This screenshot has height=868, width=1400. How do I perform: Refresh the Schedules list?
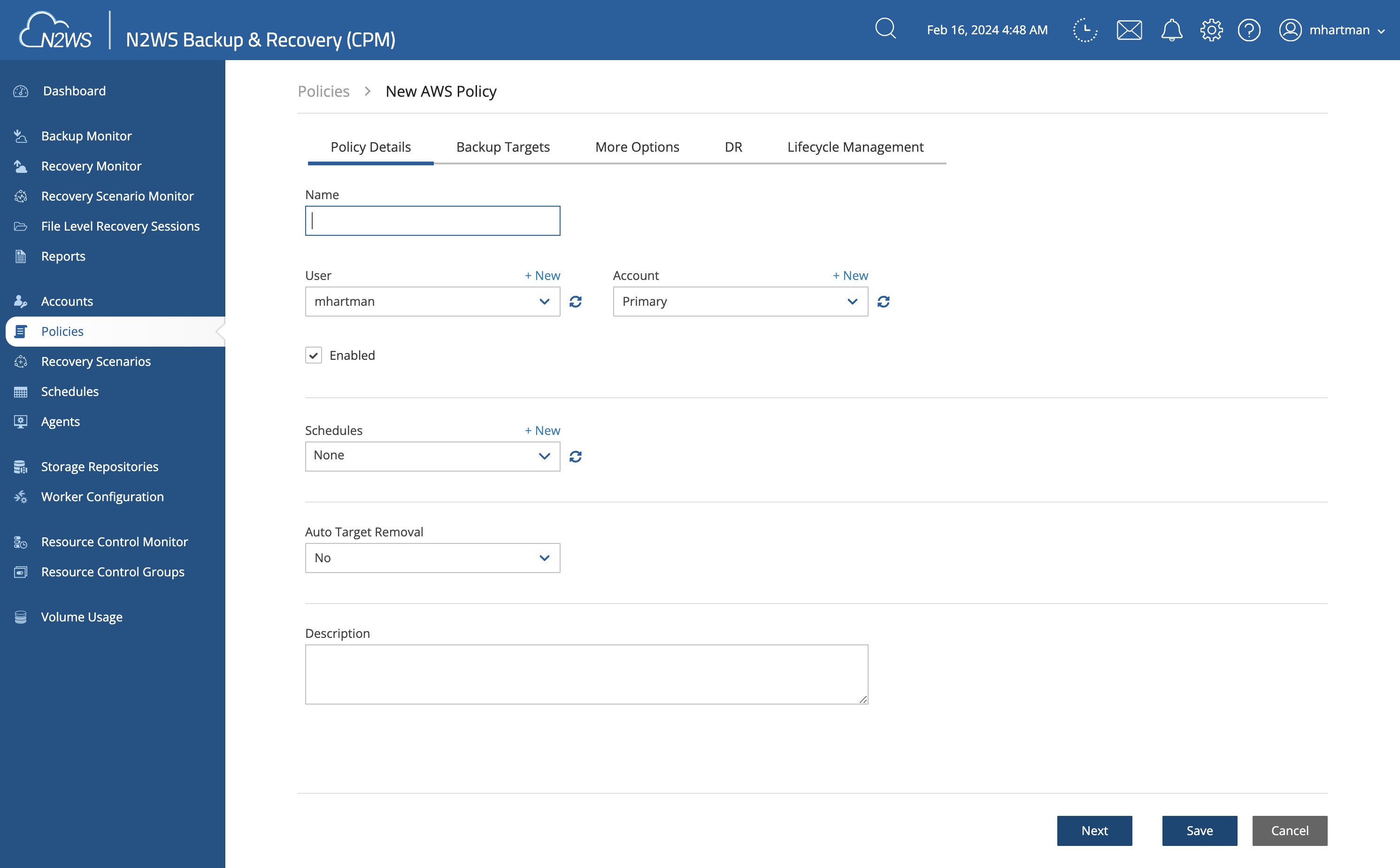tap(576, 457)
